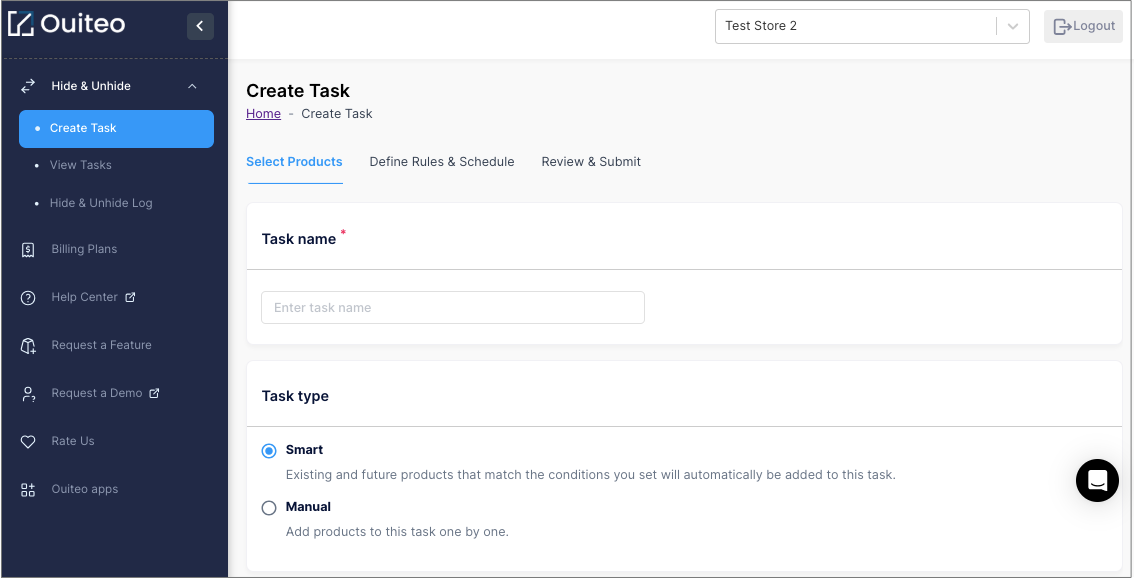Open the Help Center link

tap(85, 297)
